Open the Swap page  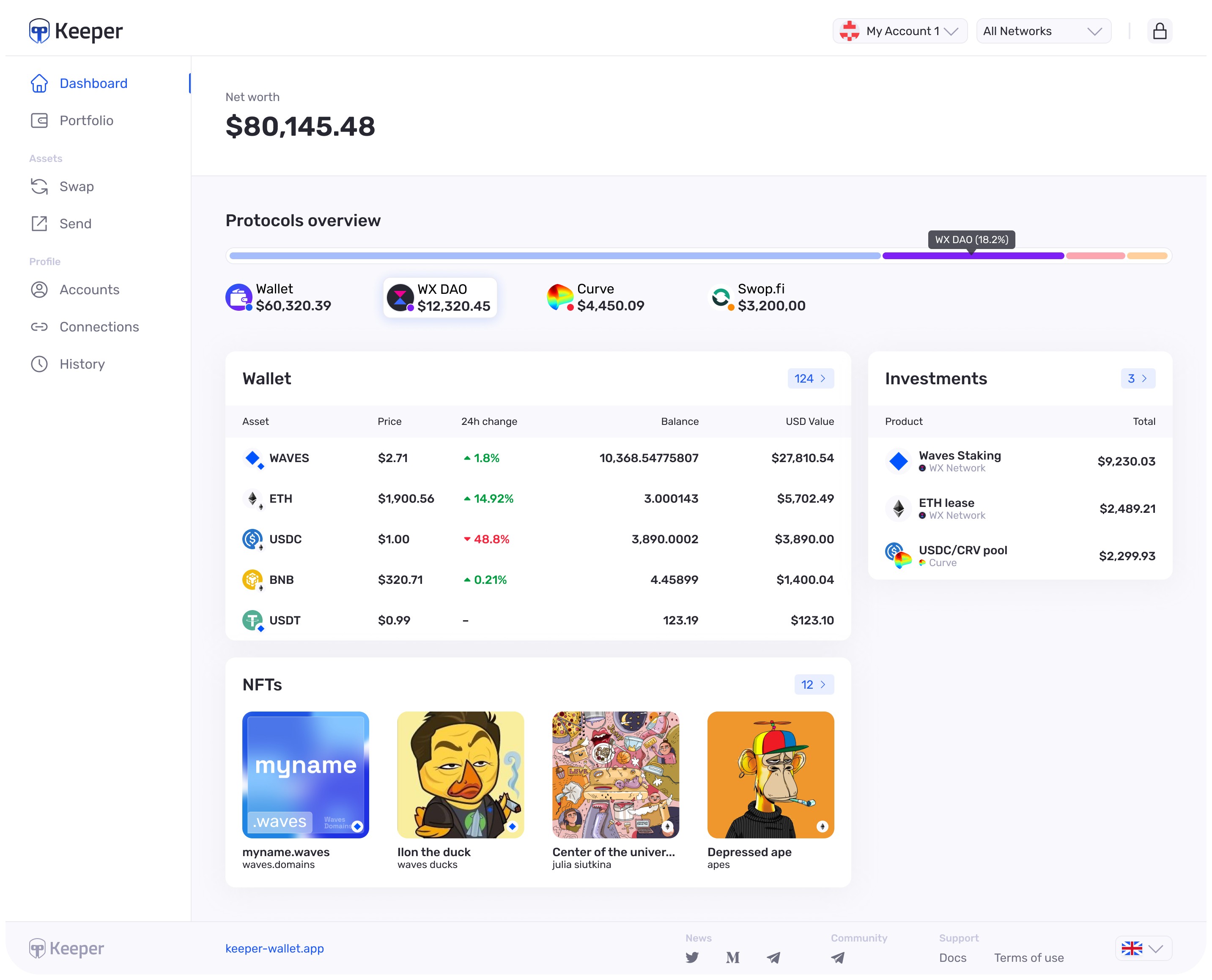pyautogui.click(x=76, y=186)
